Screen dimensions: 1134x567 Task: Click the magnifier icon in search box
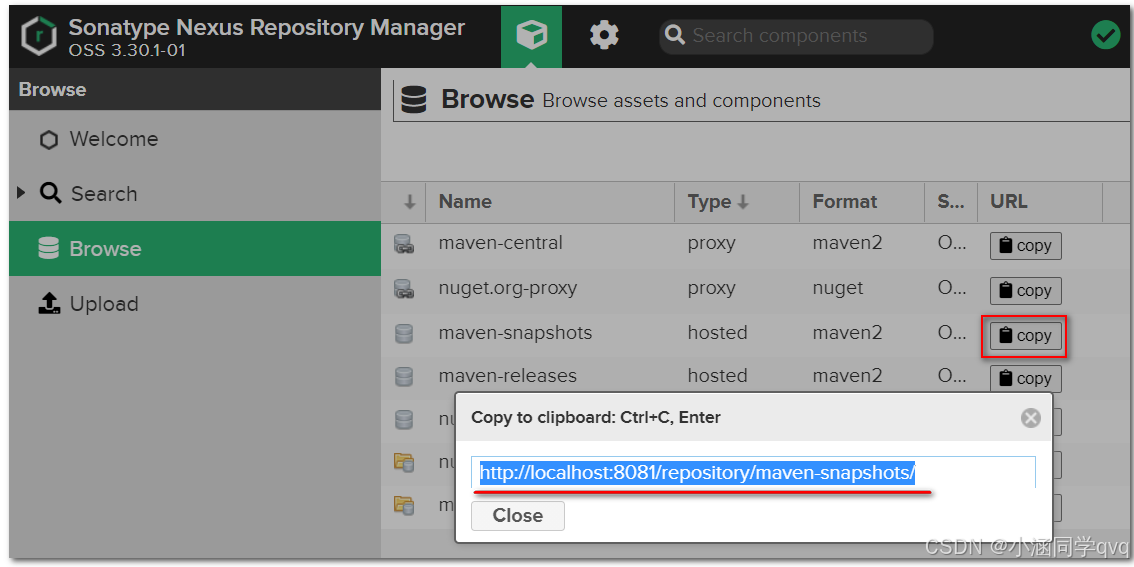[x=675, y=35]
